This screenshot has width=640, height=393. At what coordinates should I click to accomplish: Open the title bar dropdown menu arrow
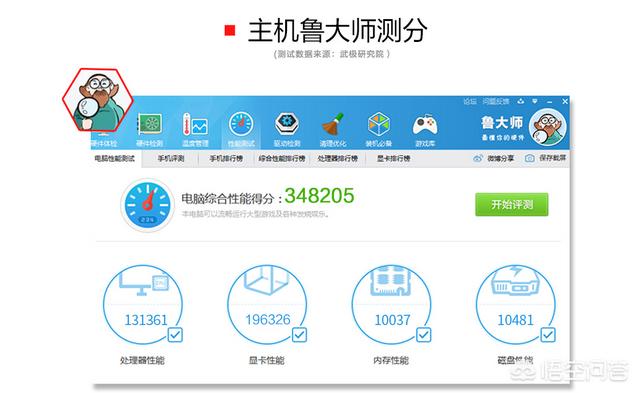535,101
